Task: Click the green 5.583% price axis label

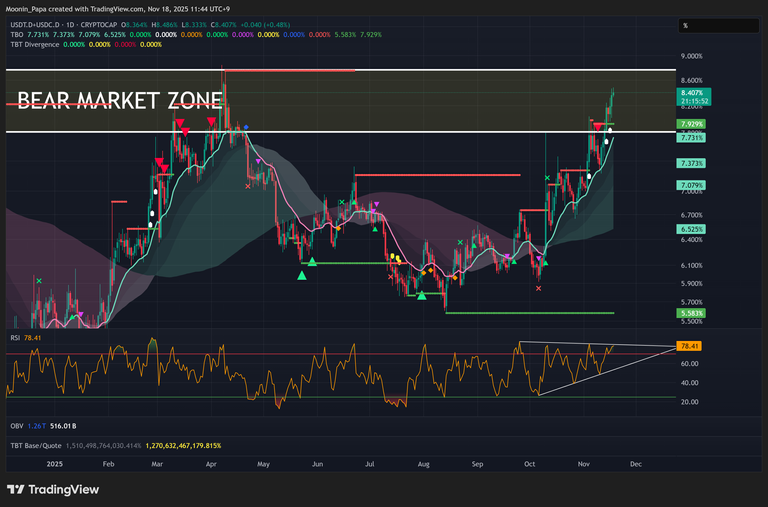Action: (692, 313)
